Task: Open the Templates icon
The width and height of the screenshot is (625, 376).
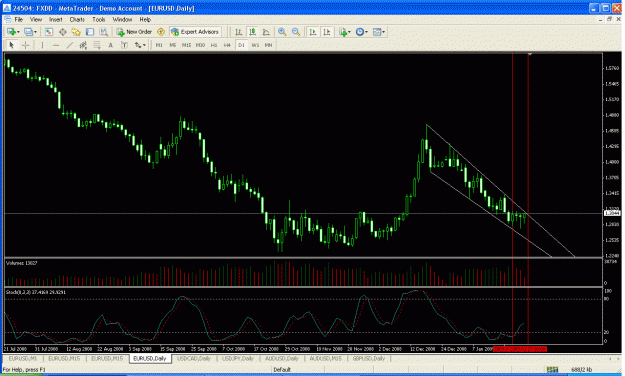Action: [377, 32]
